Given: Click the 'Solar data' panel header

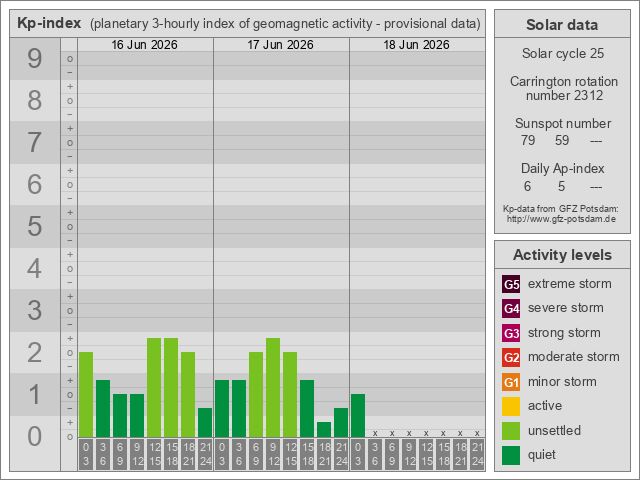Looking at the screenshot, I should 562,24.
